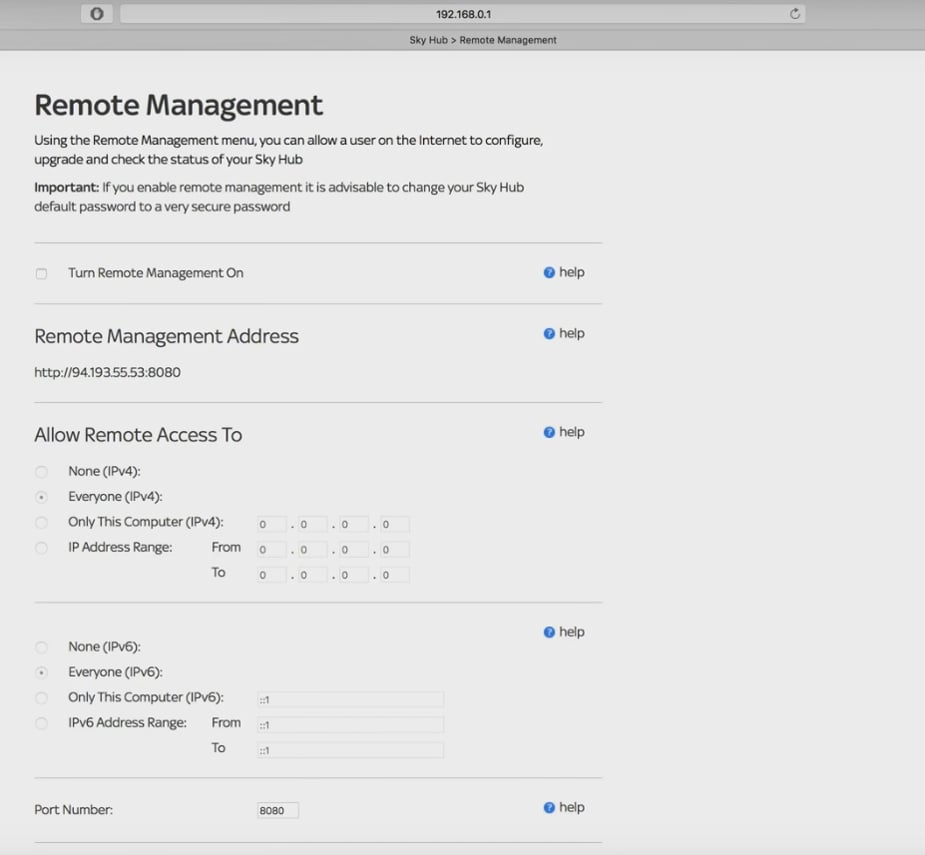Click first octet of IP Address Range To
This screenshot has width=925, height=855.
[272, 575]
